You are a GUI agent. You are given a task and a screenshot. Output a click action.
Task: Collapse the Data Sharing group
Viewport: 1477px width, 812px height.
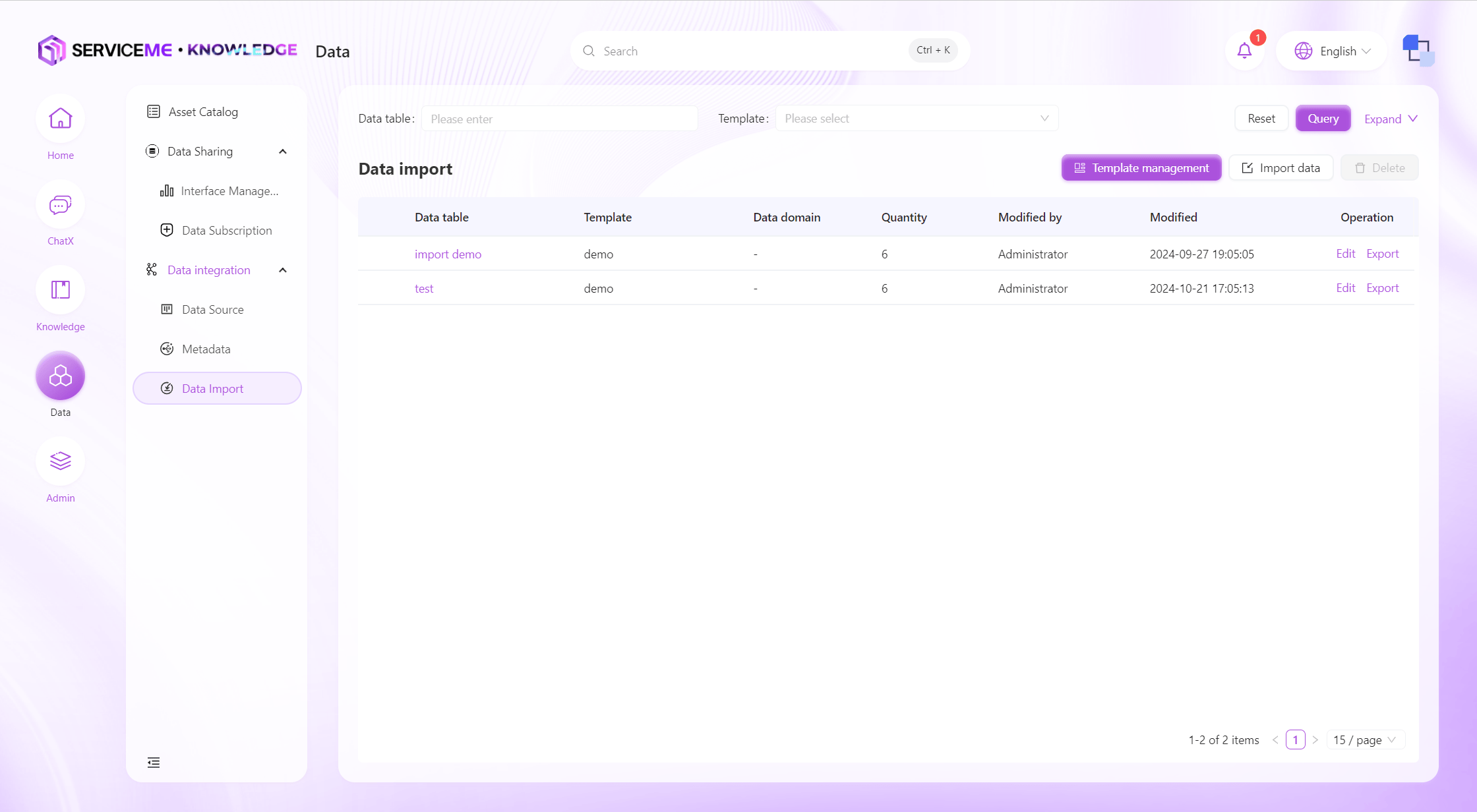click(283, 152)
